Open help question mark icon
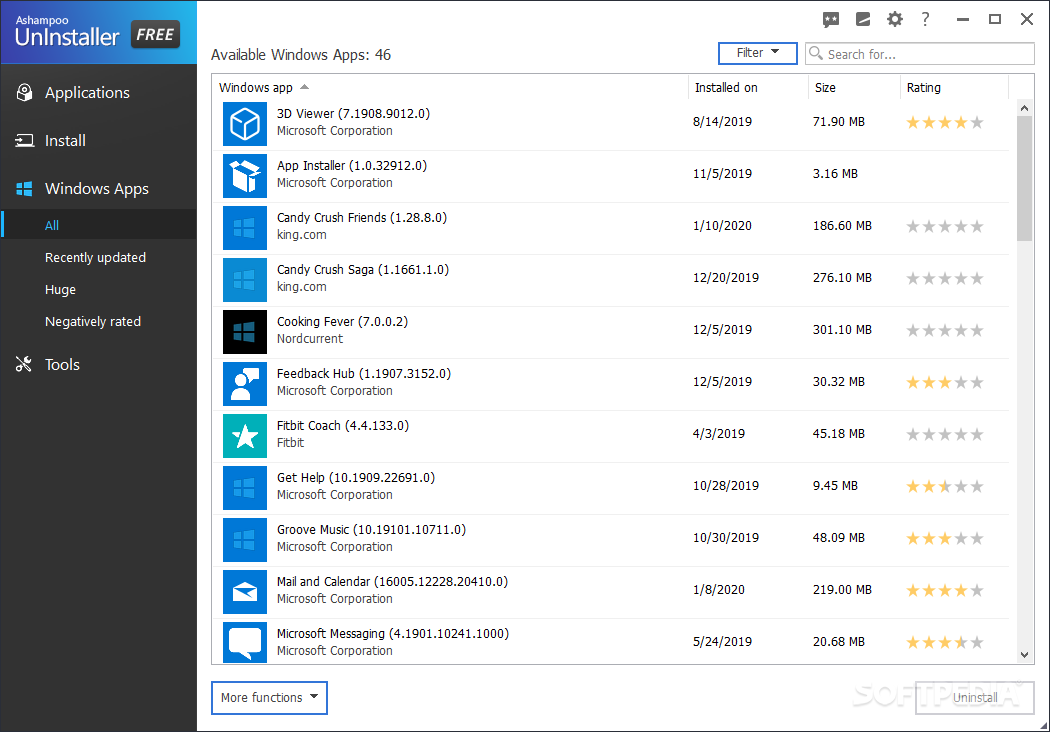This screenshot has width=1050, height=732. 925,19
